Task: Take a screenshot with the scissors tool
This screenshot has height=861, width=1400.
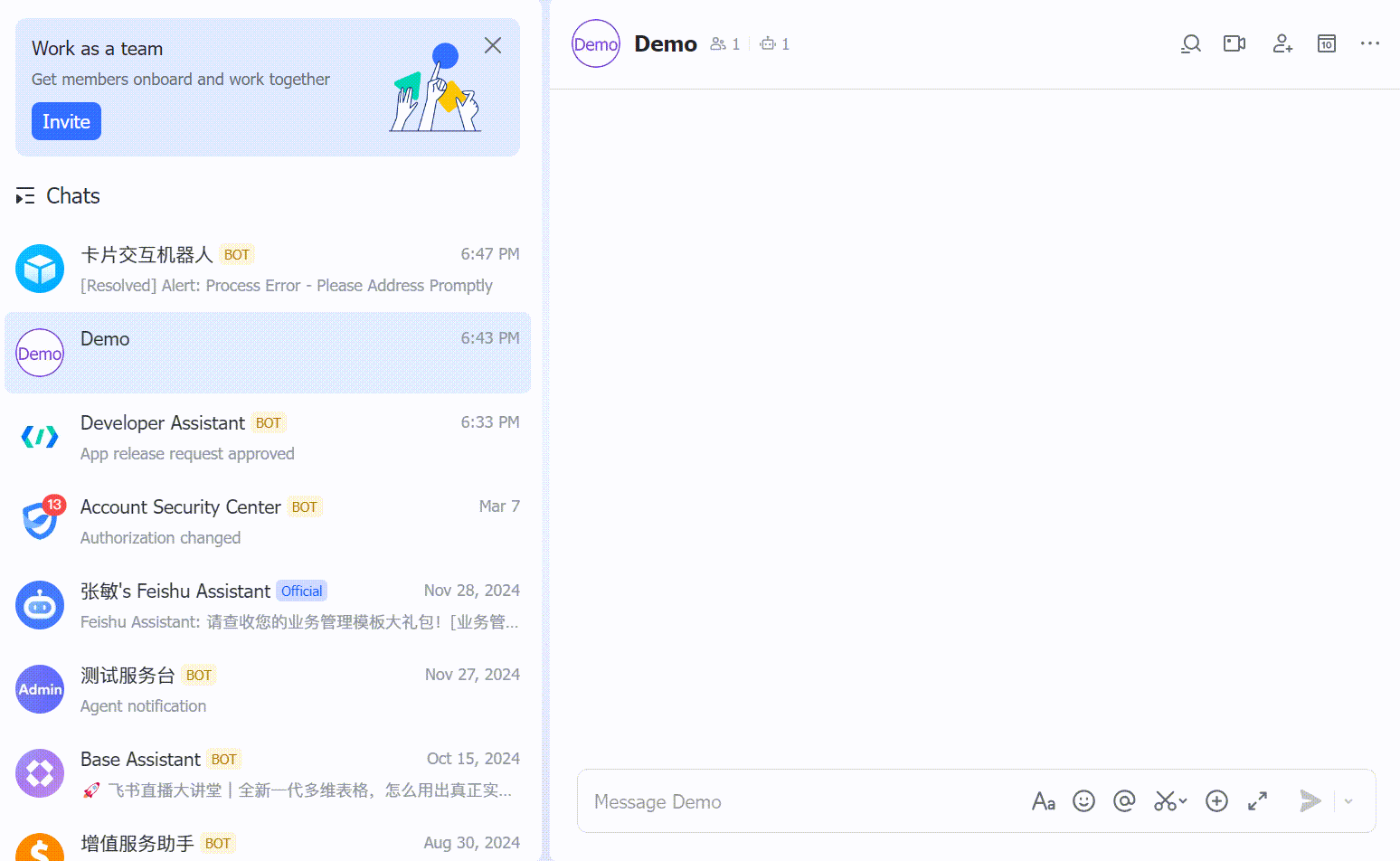Action: [x=1165, y=801]
